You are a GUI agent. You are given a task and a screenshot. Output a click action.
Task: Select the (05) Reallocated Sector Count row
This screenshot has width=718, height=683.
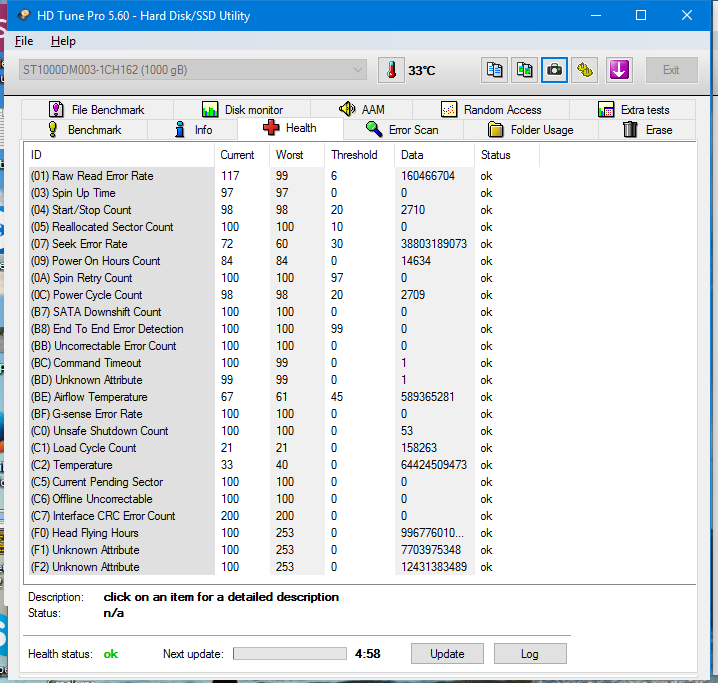click(x=284, y=227)
